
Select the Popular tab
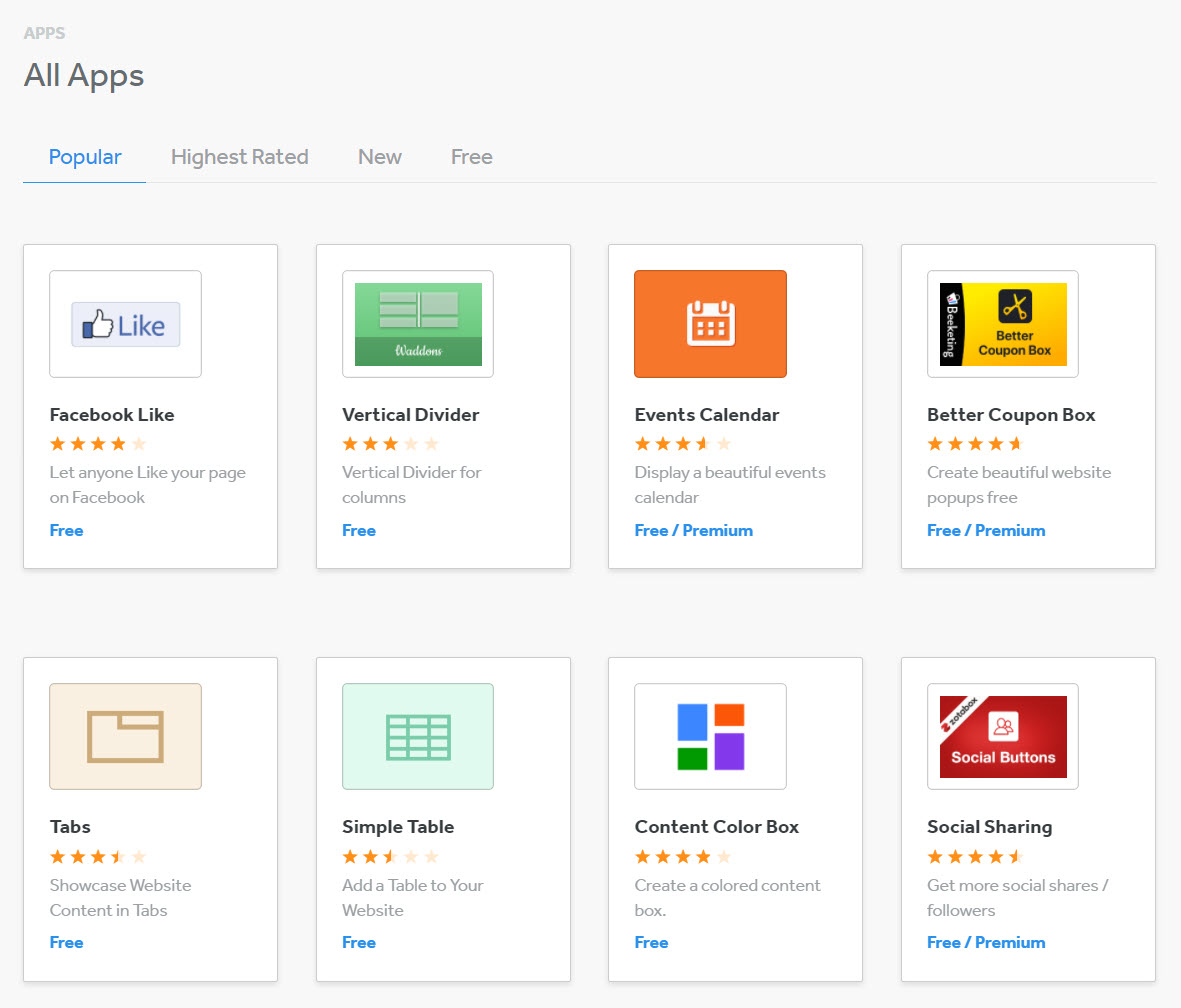84,157
